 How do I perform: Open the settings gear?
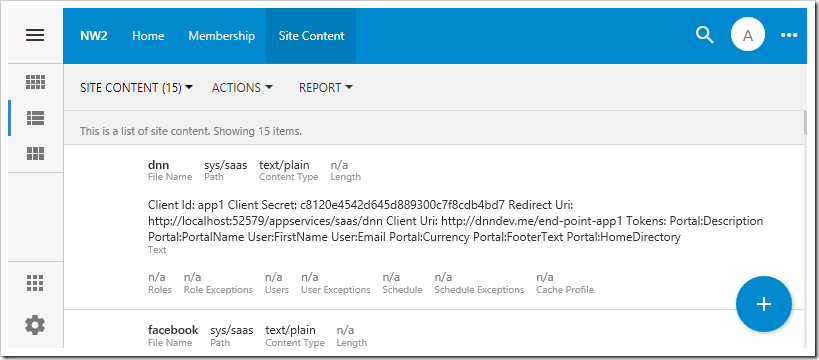(x=36, y=326)
